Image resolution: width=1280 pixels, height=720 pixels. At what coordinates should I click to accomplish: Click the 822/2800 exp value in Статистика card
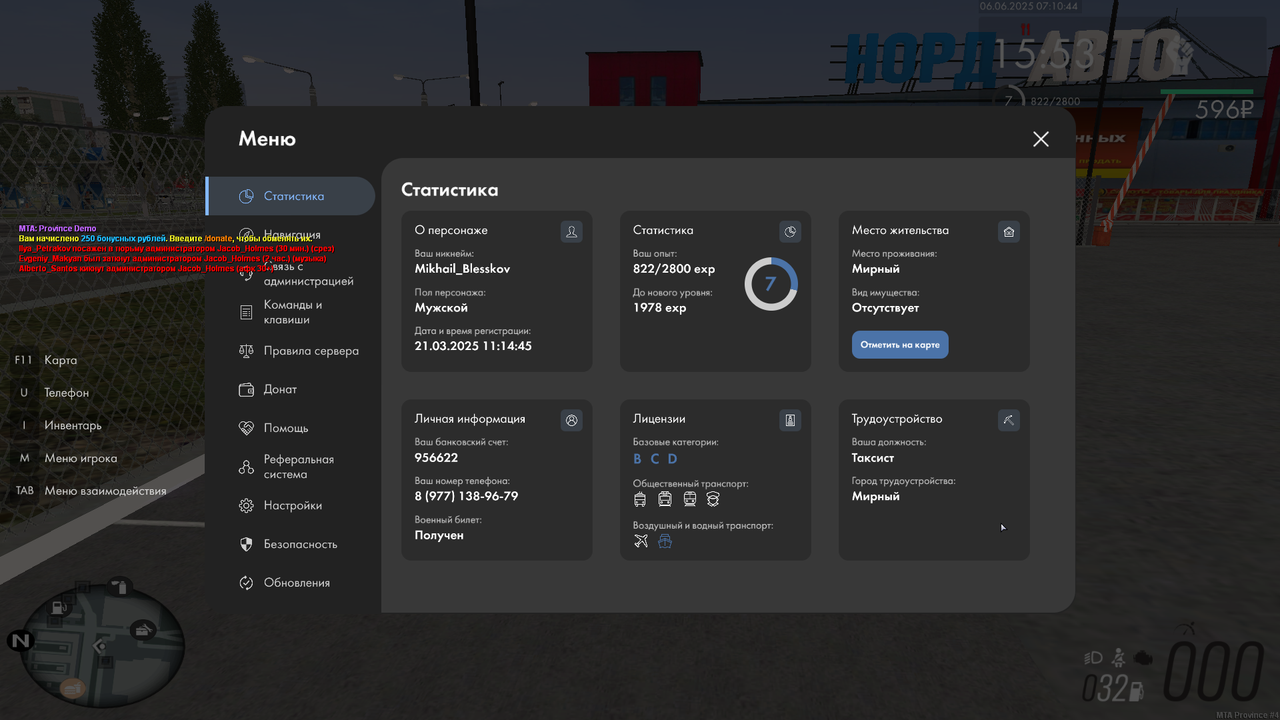click(674, 269)
